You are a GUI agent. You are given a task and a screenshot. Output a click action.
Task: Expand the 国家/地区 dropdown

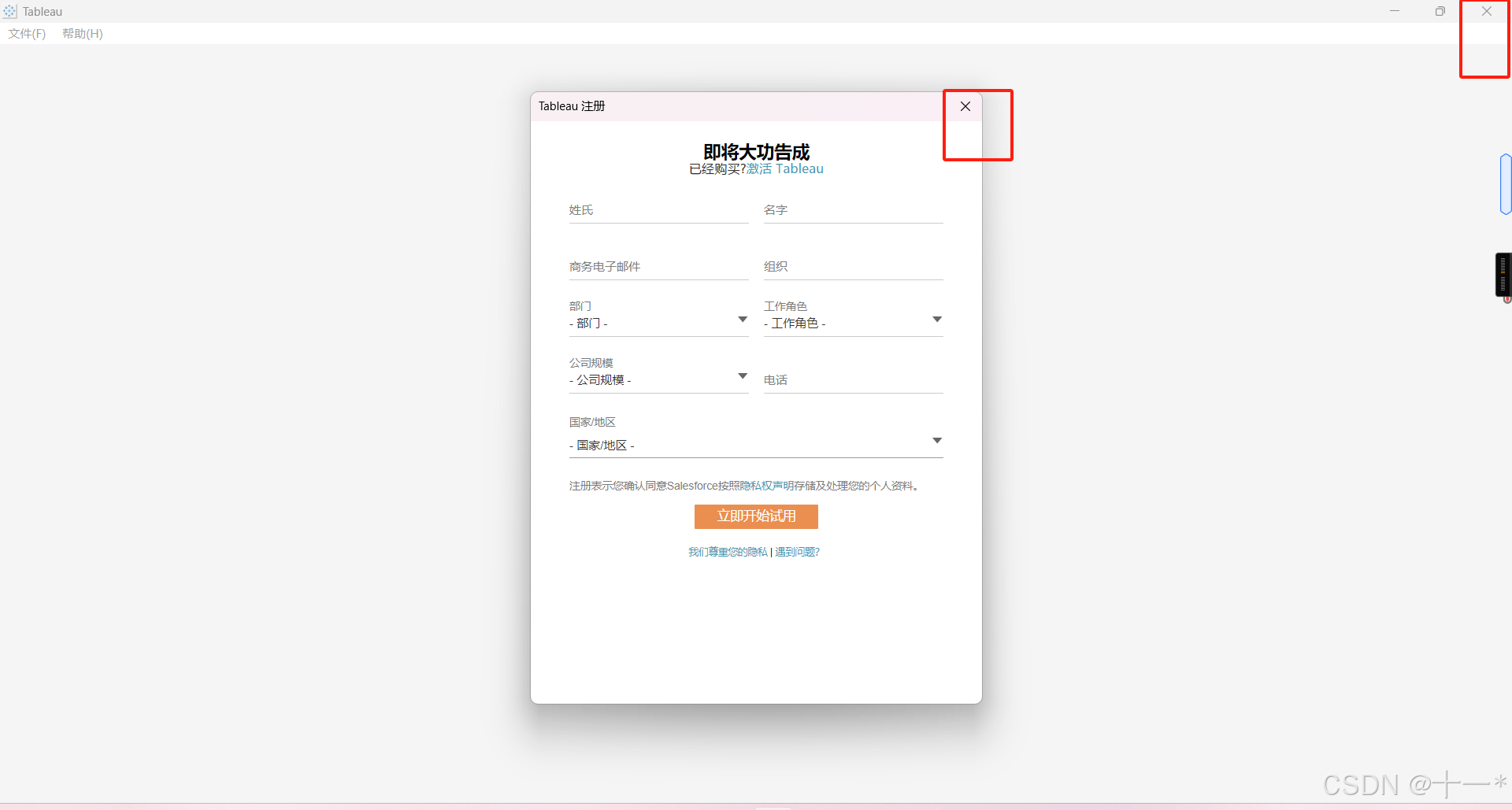tap(756, 446)
